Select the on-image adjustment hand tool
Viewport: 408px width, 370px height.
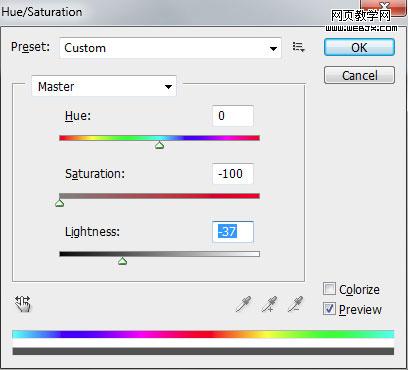click(23, 304)
